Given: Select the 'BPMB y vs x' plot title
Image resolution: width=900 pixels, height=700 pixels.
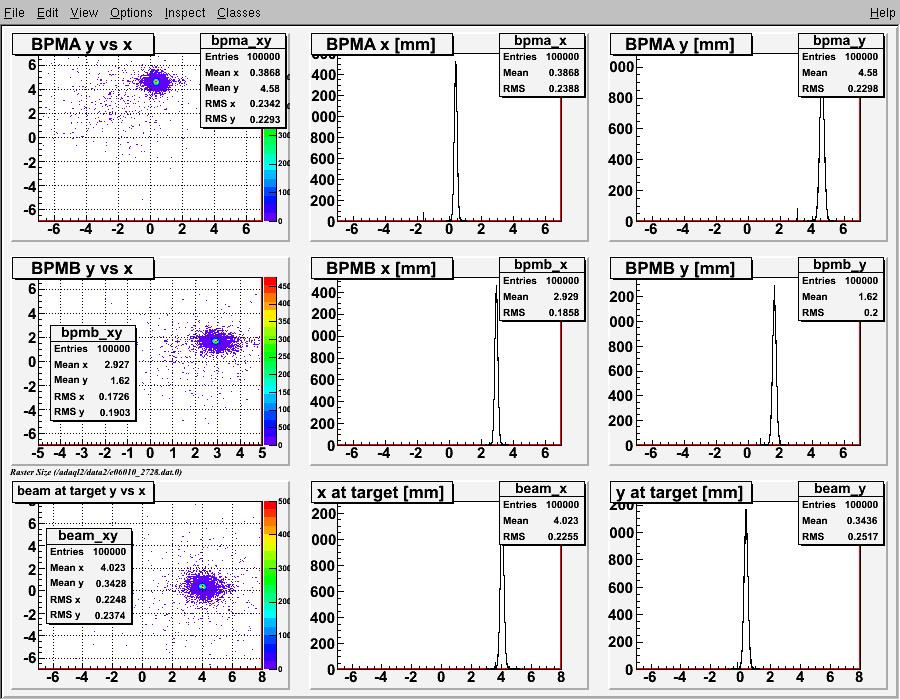Looking at the screenshot, I should point(83,268).
